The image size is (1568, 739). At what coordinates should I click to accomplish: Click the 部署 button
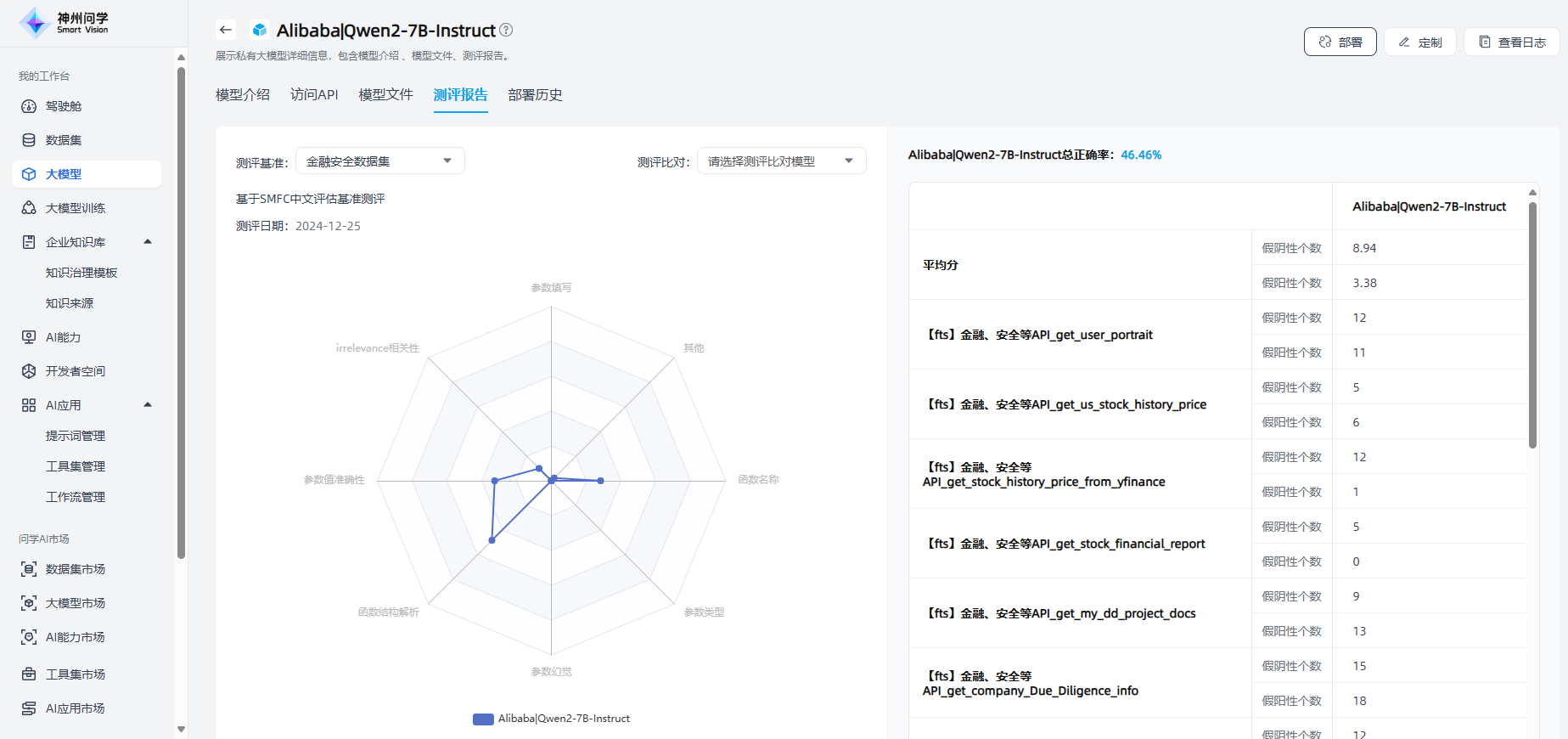[1340, 42]
